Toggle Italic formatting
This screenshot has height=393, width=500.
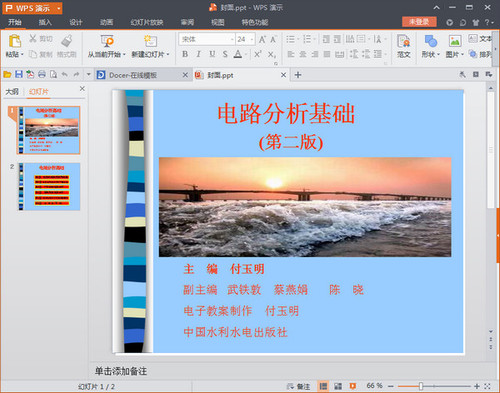pyautogui.click(x=198, y=54)
